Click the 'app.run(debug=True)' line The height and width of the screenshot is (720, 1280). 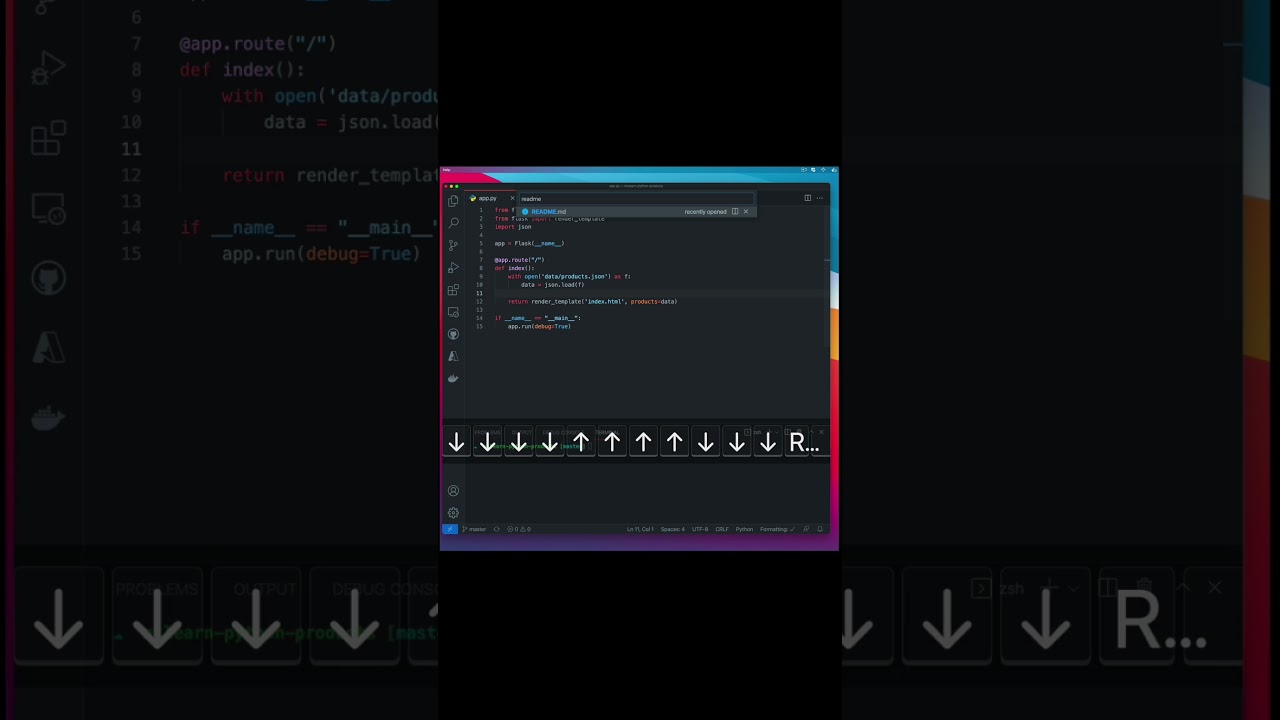coord(539,326)
